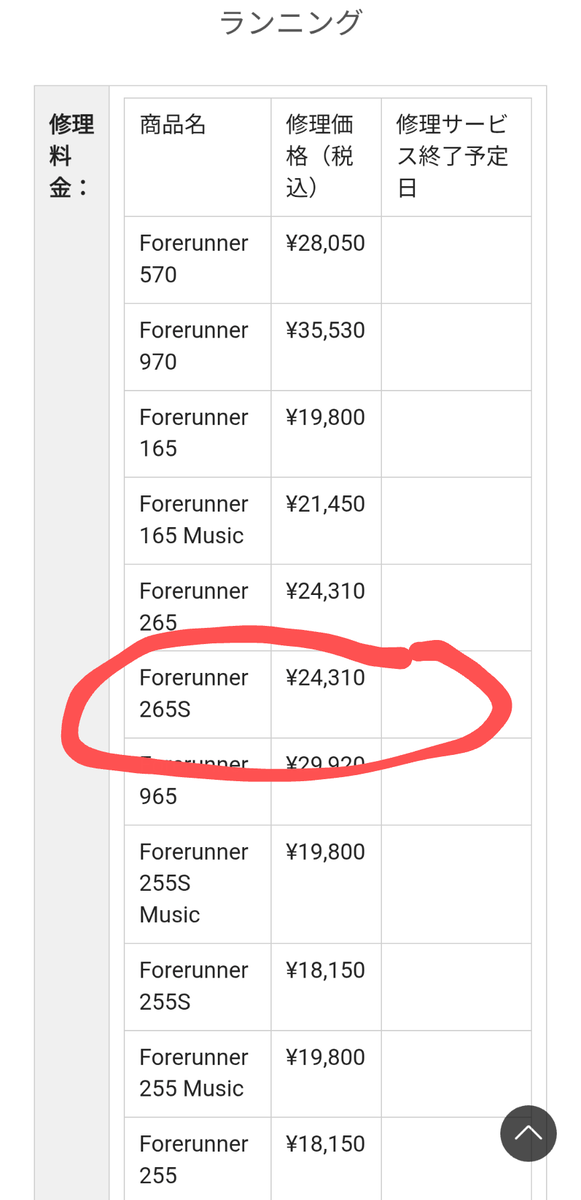This screenshot has width=581, height=1200.
Task: Tap the scroll-to-top arrow button
Action: (528, 1133)
